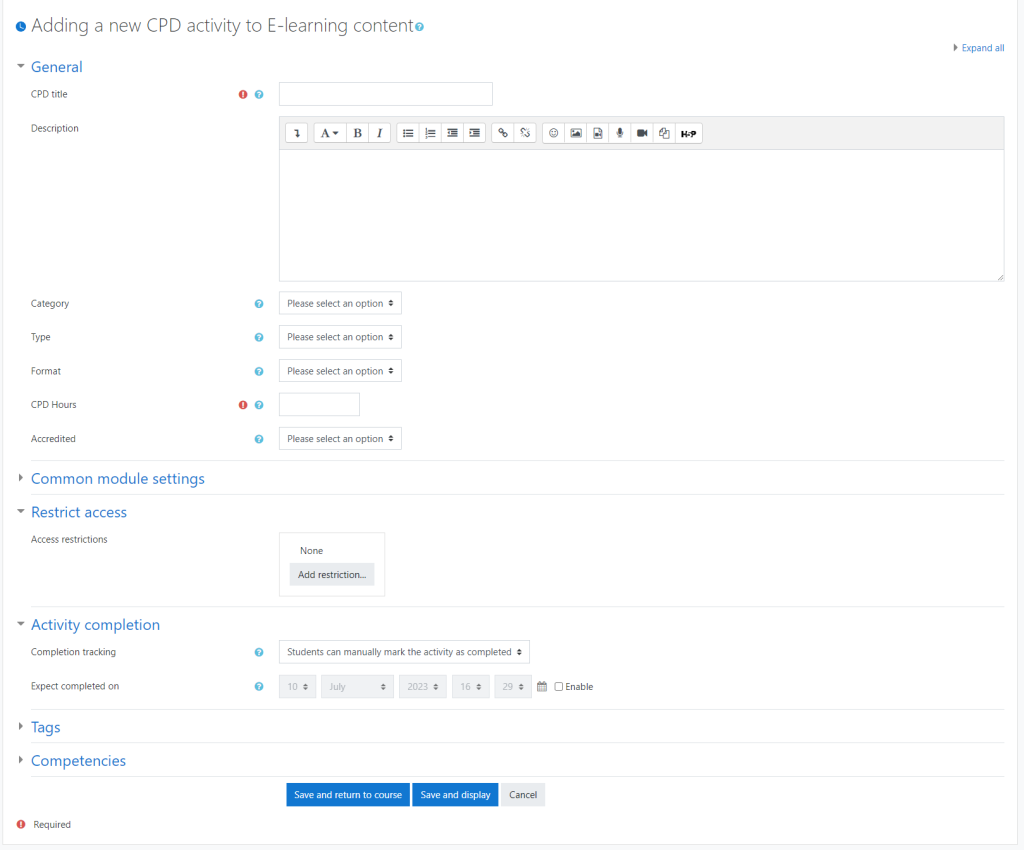Click inside the Description text area
The image size is (1024, 850).
(641, 215)
